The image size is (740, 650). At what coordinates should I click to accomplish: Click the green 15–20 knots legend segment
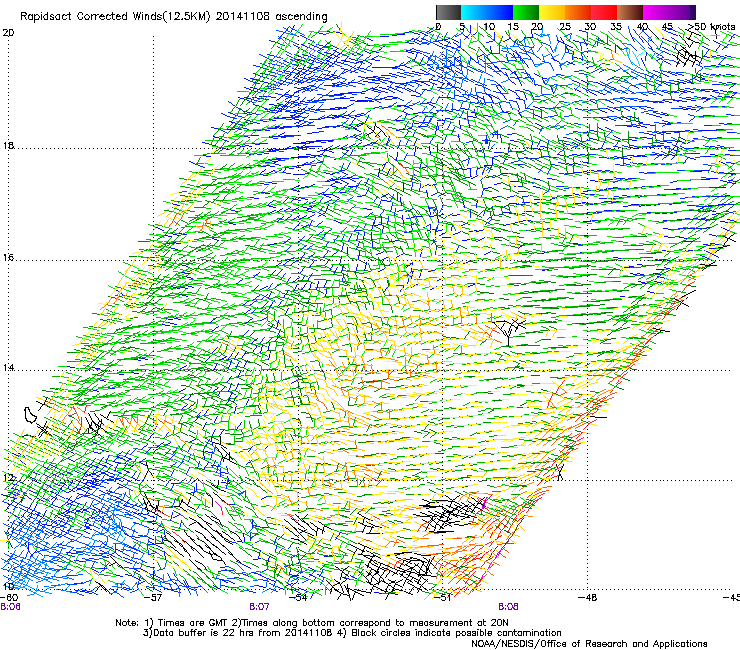(x=526, y=12)
